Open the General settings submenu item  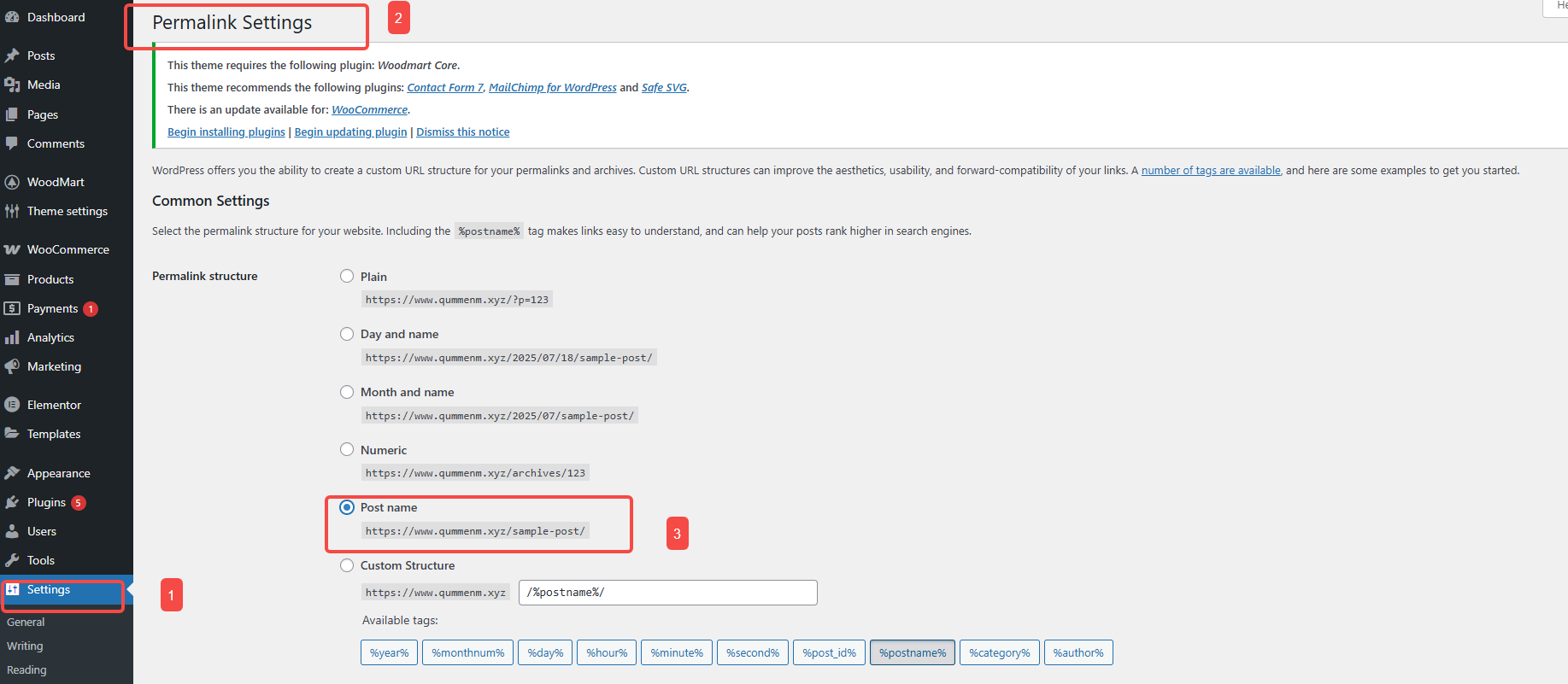(26, 623)
